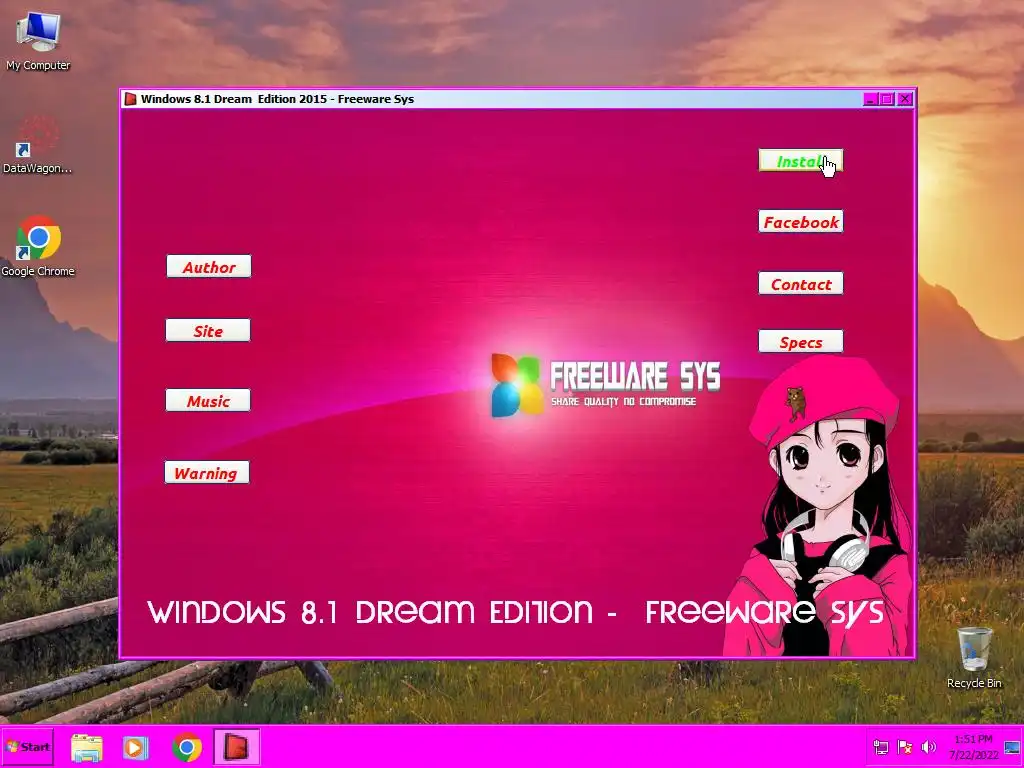Image resolution: width=1024 pixels, height=768 pixels.
Task: Select the red Dream Edition taskbar item
Action: coord(236,746)
